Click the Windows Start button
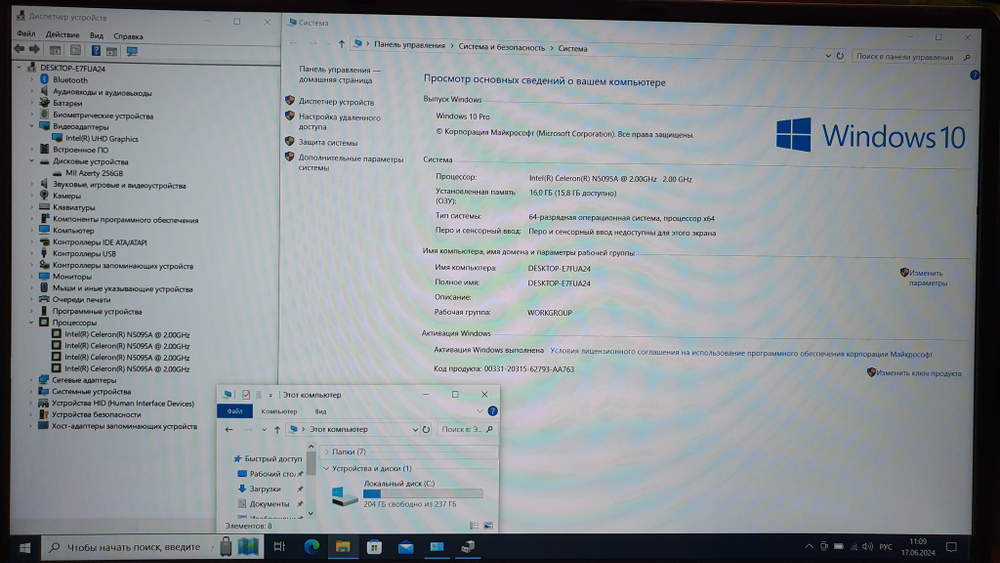This screenshot has height=563, width=1000. (x=25, y=547)
